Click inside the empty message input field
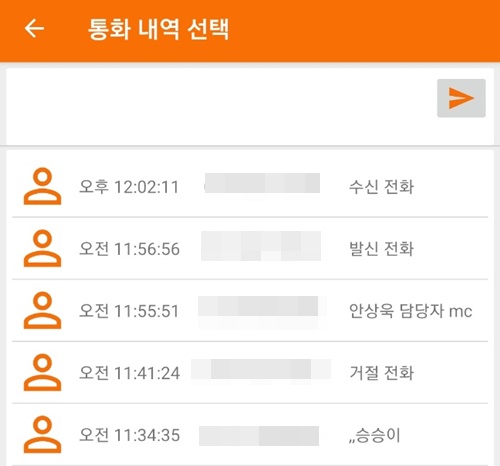 [220, 106]
